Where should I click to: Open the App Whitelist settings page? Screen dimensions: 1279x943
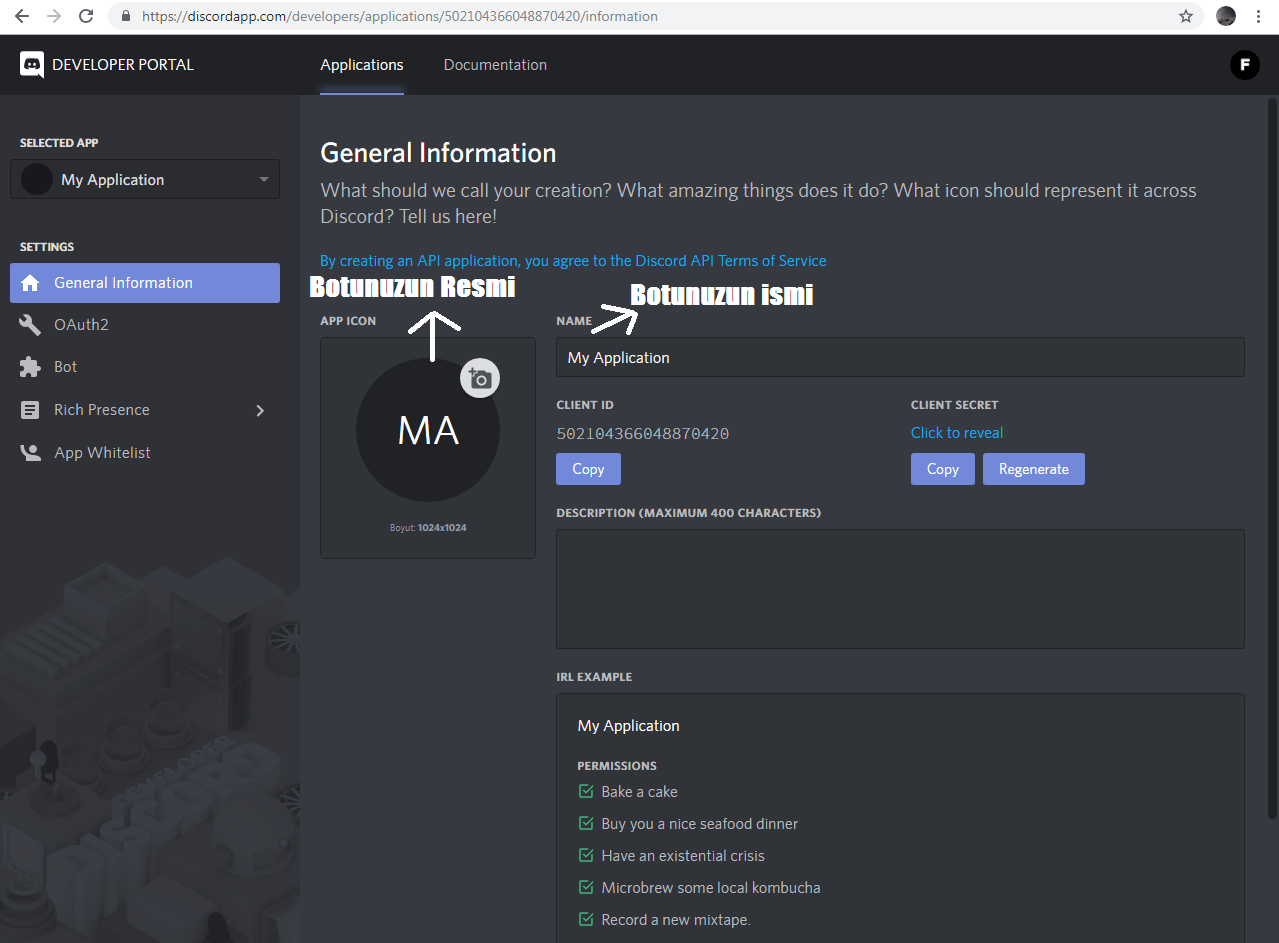tap(145, 453)
